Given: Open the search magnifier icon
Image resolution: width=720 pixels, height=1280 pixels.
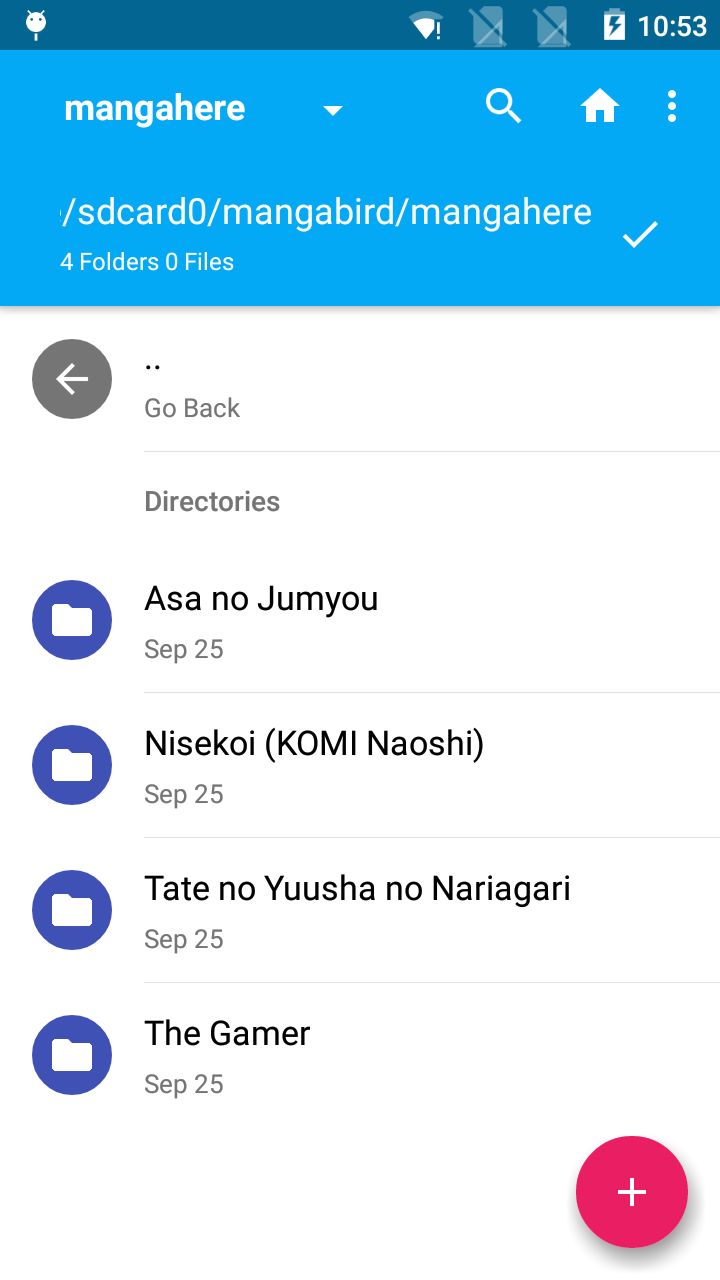Looking at the screenshot, I should (x=504, y=106).
